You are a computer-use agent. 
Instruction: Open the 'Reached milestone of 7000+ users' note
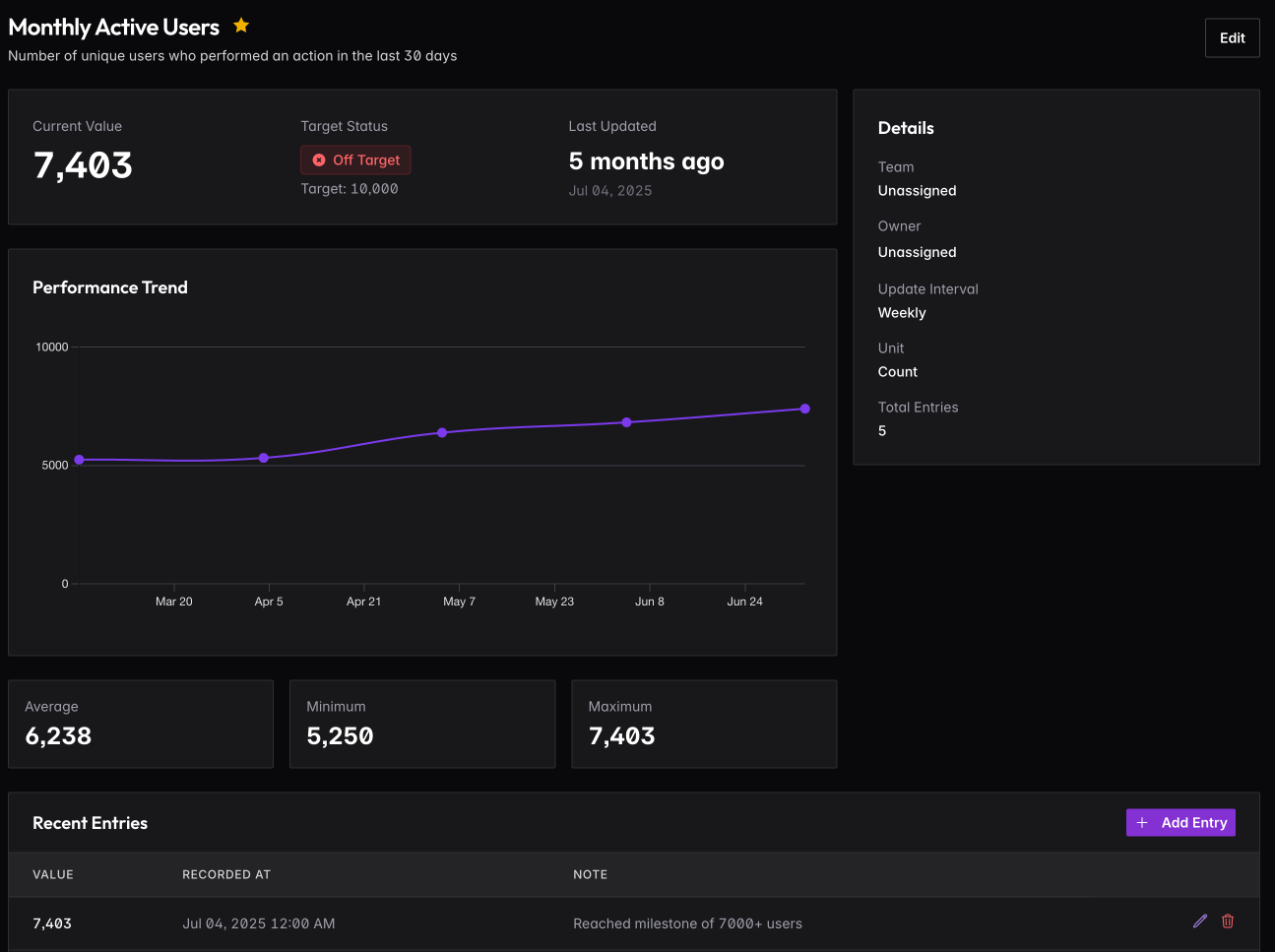pyautogui.click(x=687, y=923)
